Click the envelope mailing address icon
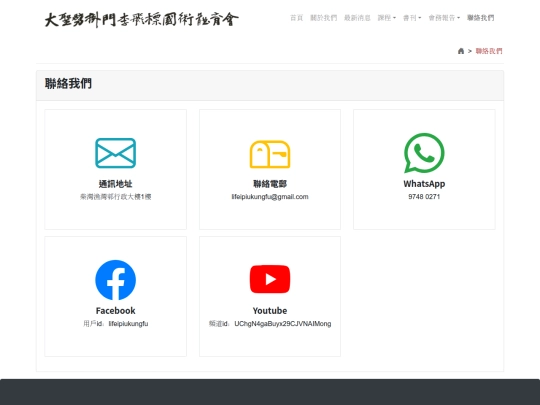Viewport: 540px width, 405px height. coord(115,153)
